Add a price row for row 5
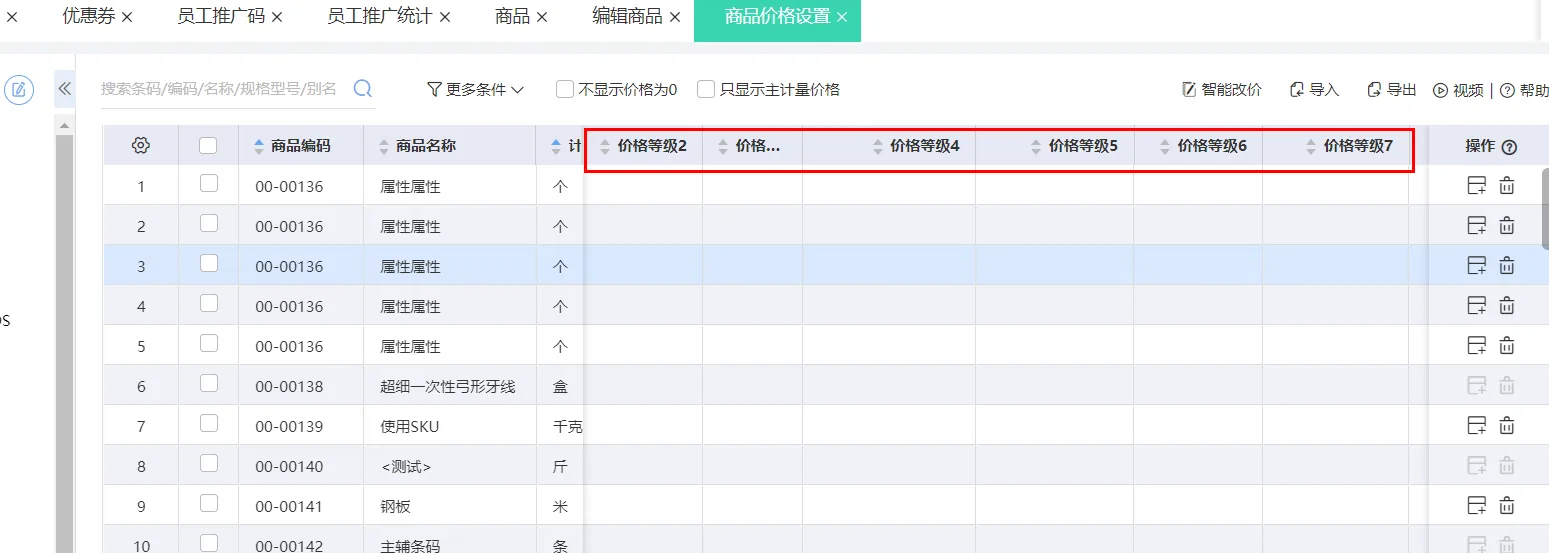 pyautogui.click(x=1476, y=345)
